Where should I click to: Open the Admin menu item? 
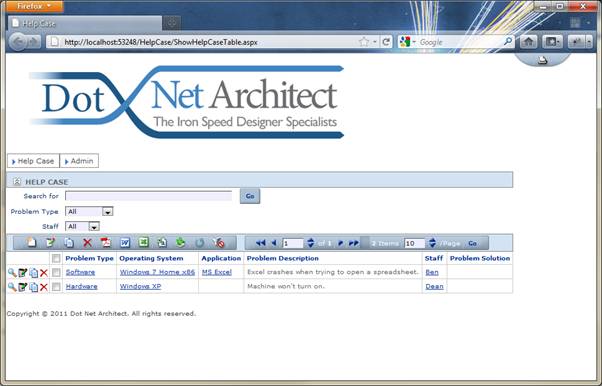(x=79, y=161)
